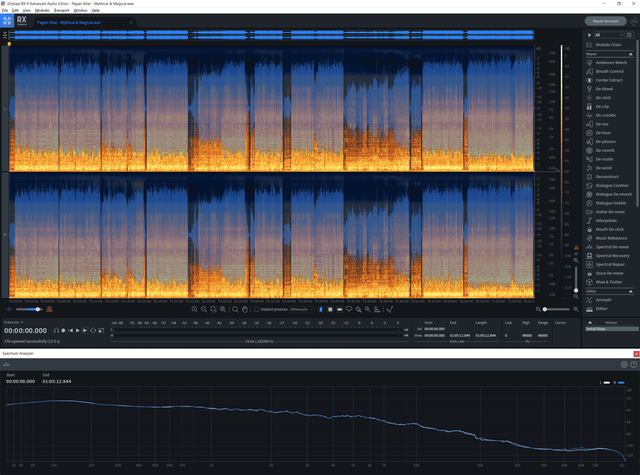
Task: Open Spectrum Analyzer settings gear
Action: point(624,364)
